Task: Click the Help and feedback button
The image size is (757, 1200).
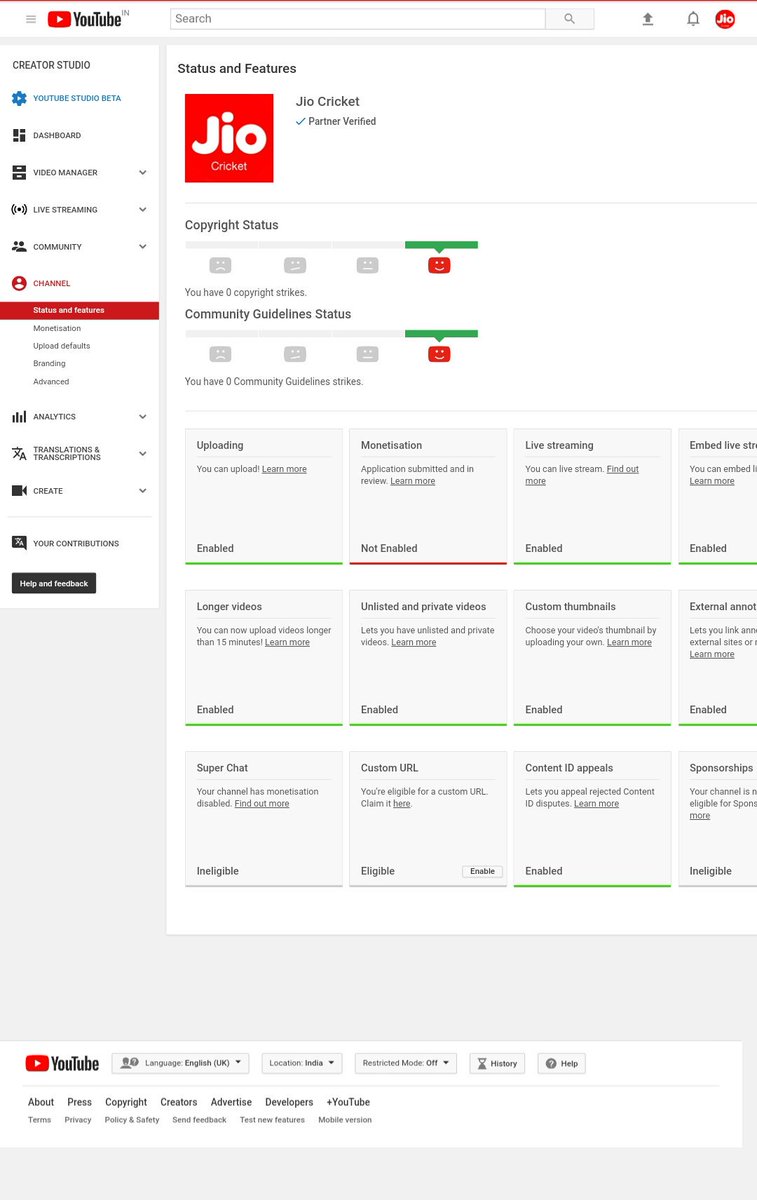Action: tap(54, 583)
